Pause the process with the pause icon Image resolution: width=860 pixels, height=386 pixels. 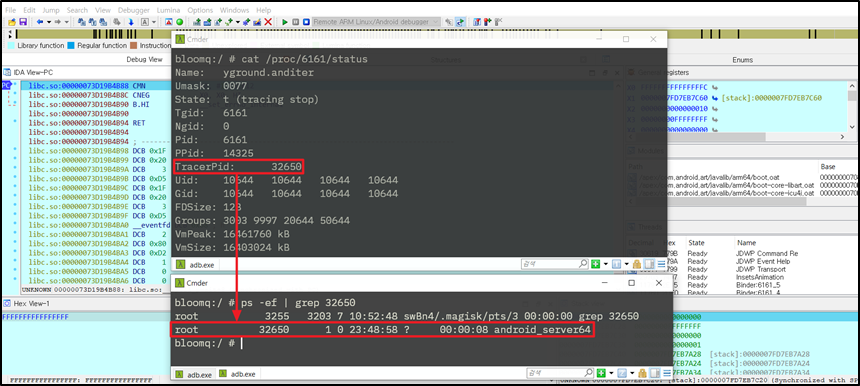click(x=296, y=22)
